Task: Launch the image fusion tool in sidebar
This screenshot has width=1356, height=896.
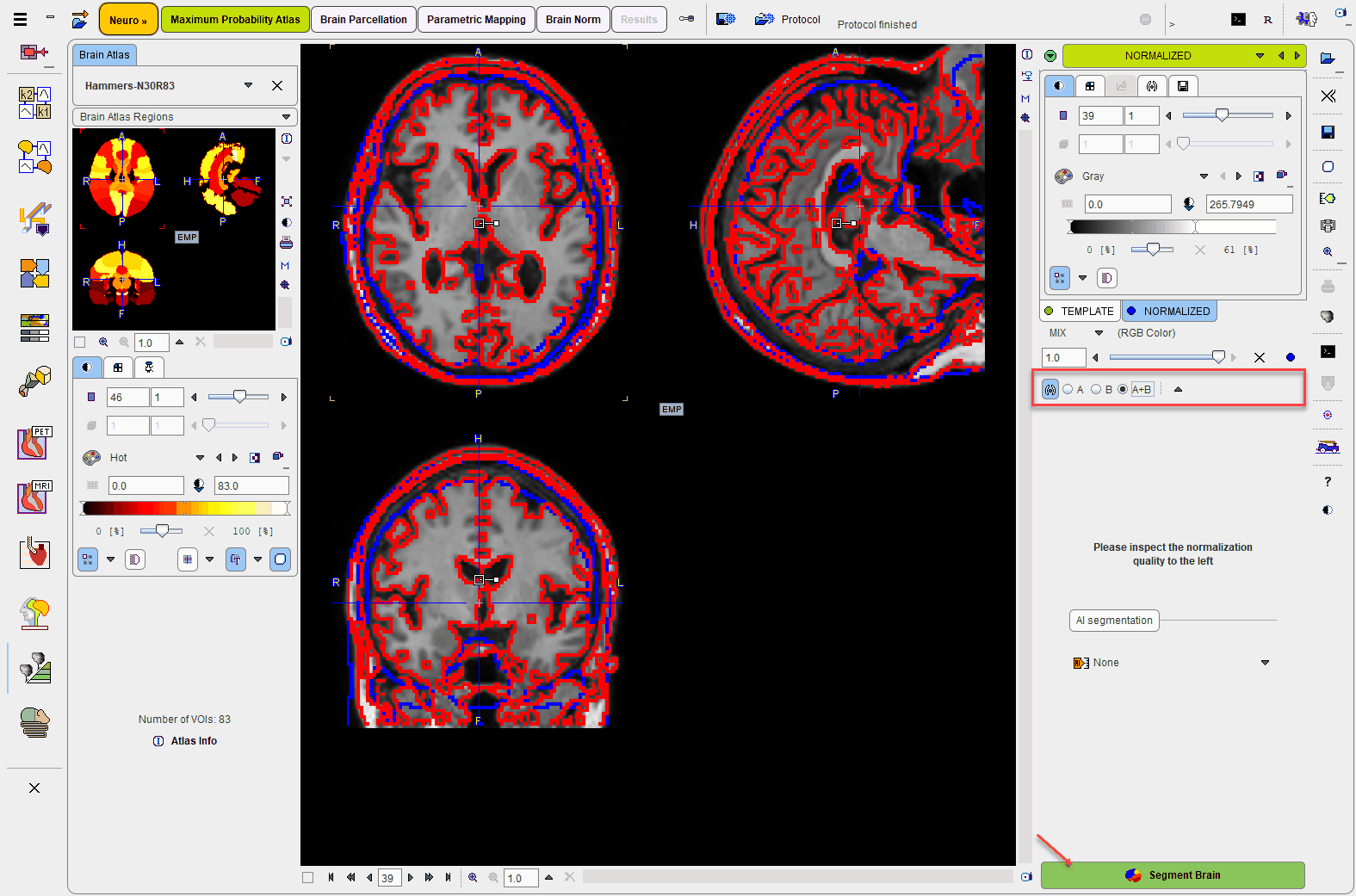Action: [x=34, y=274]
